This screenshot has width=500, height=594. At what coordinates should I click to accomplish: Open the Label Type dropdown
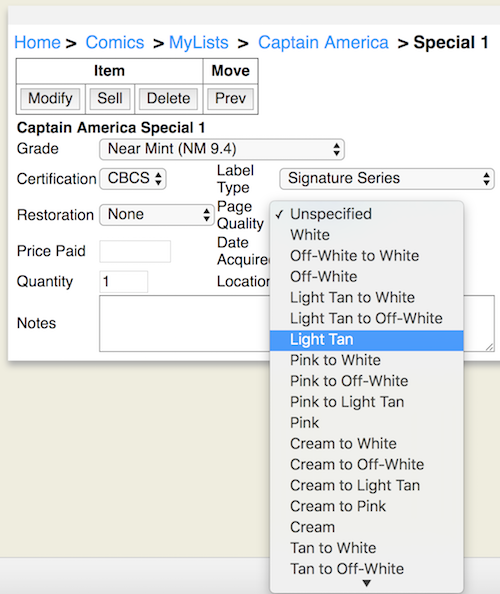pyautogui.click(x=387, y=178)
